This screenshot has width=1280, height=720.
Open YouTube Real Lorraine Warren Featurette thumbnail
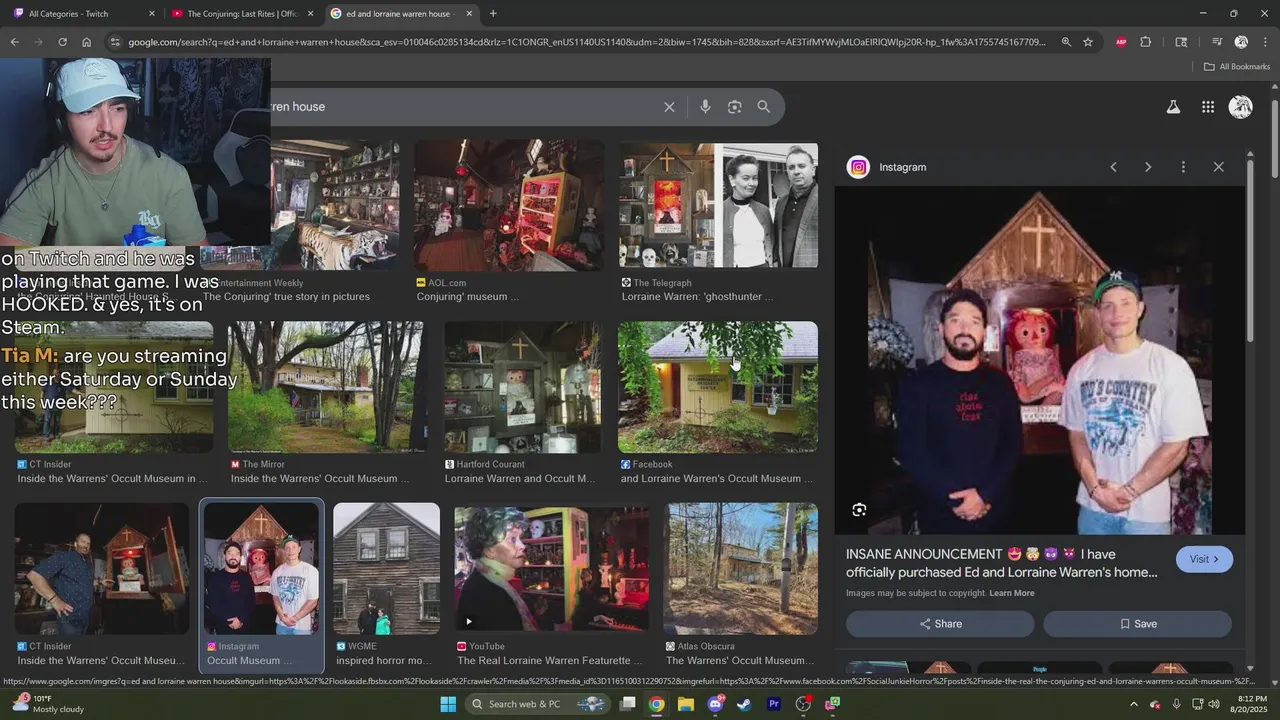tap(552, 569)
